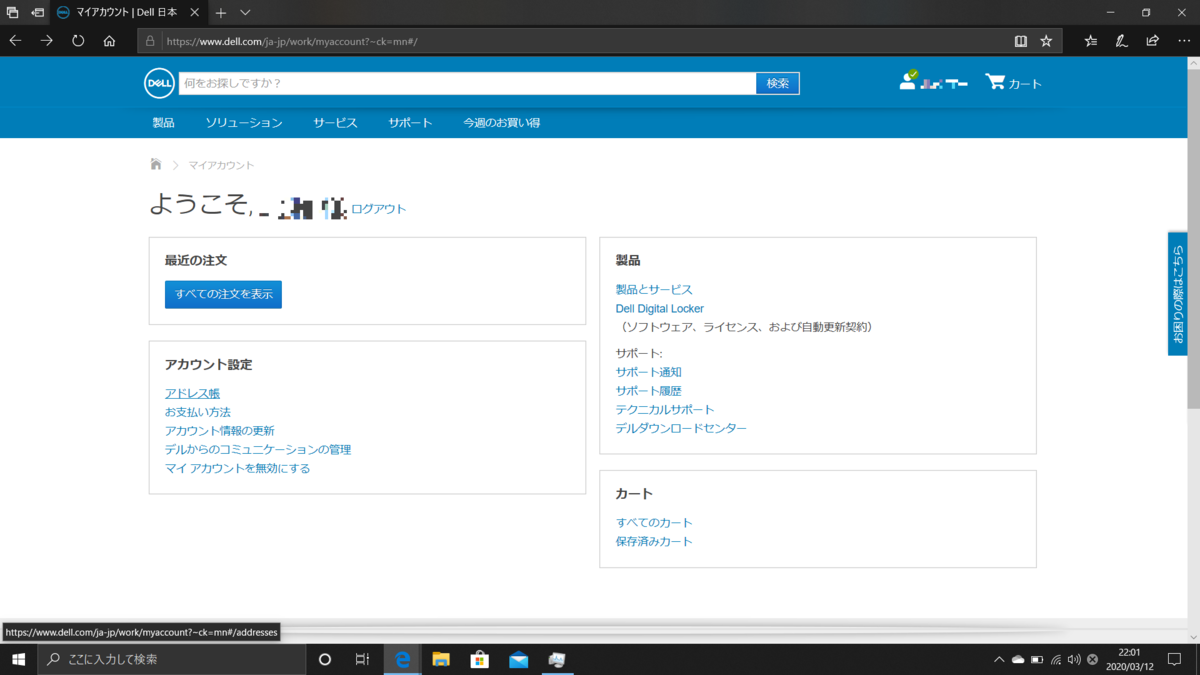Click the Dell logo icon
Image resolution: width=1200 pixels, height=675 pixels.
point(159,83)
